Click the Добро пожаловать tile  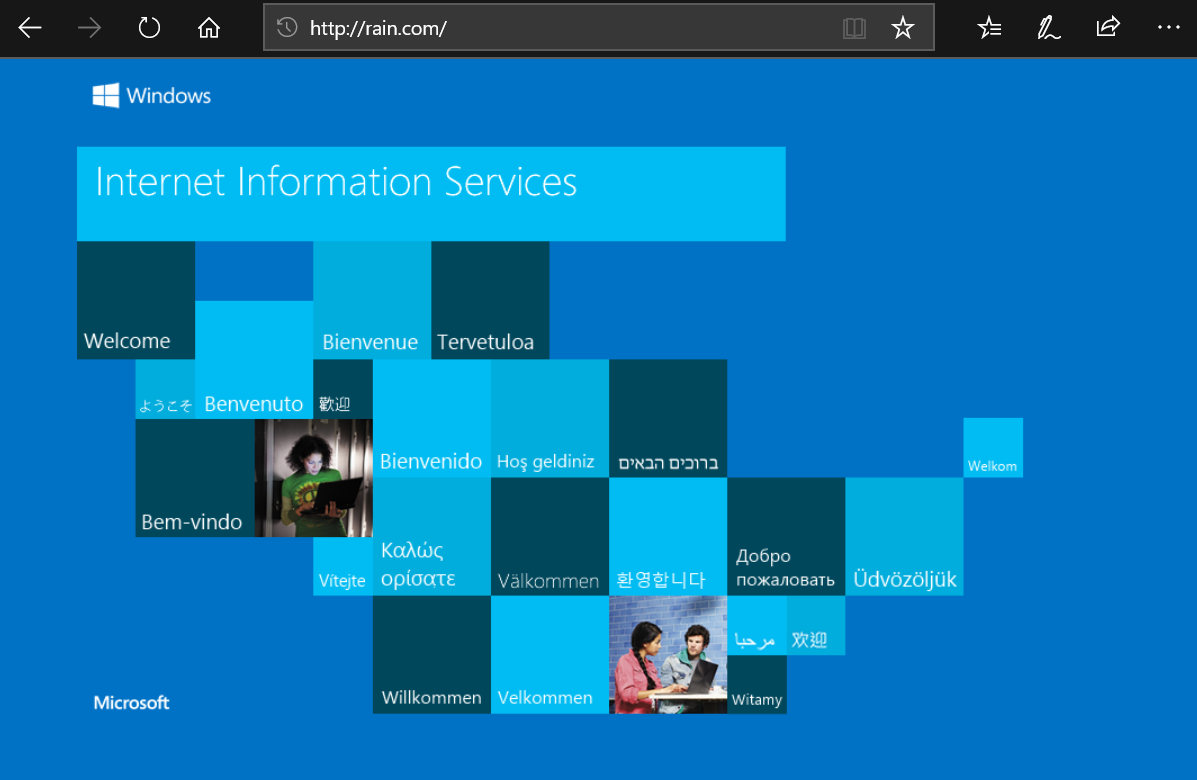tap(786, 537)
